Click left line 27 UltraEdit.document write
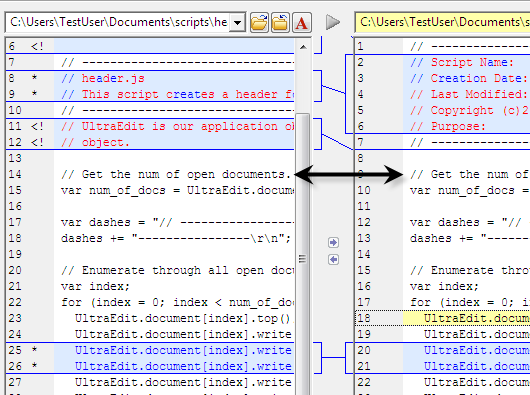This screenshot has height=395, width=530. 183,382
